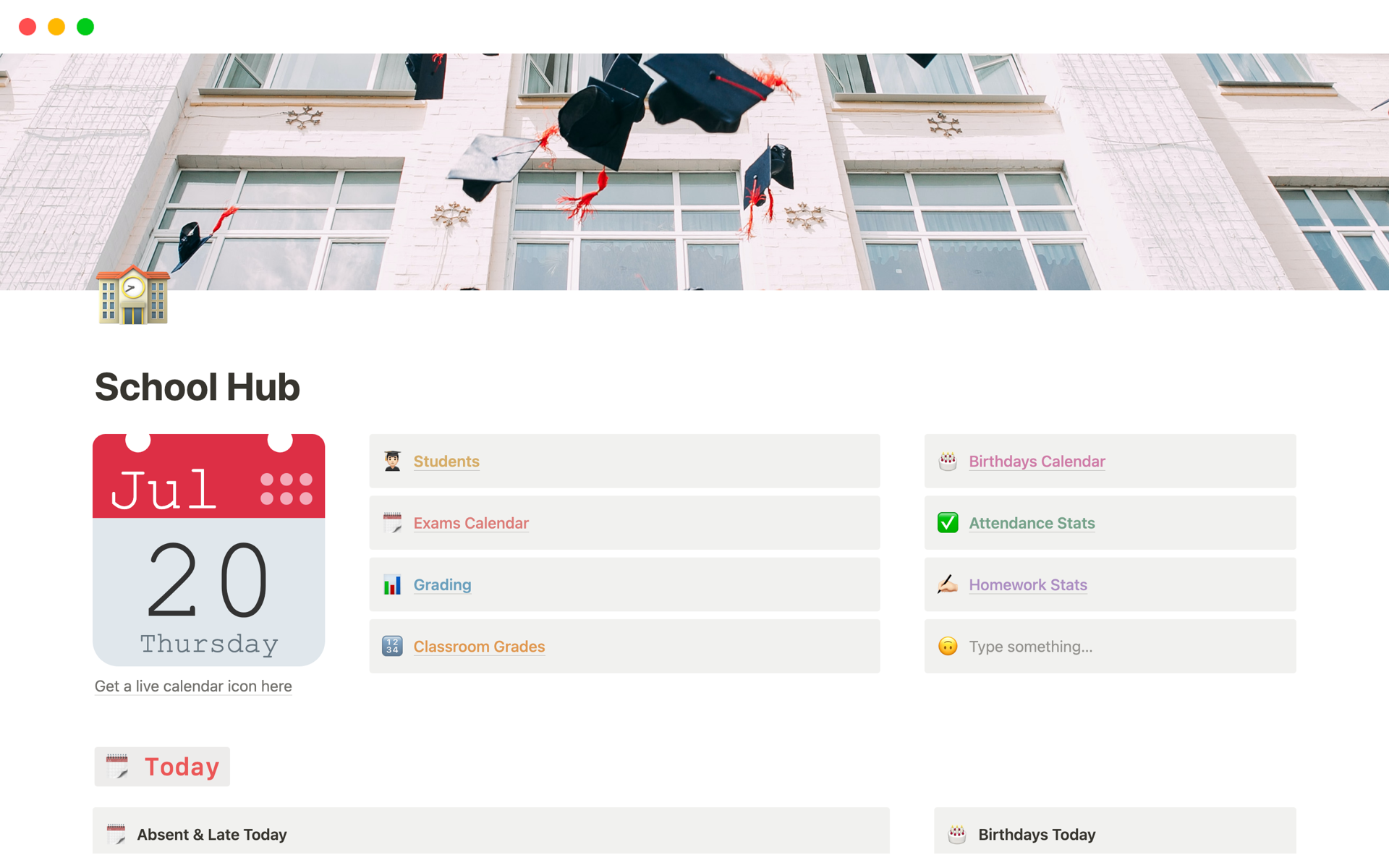Click the Grading bar chart icon
This screenshot has height=868, width=1389.
392,584
